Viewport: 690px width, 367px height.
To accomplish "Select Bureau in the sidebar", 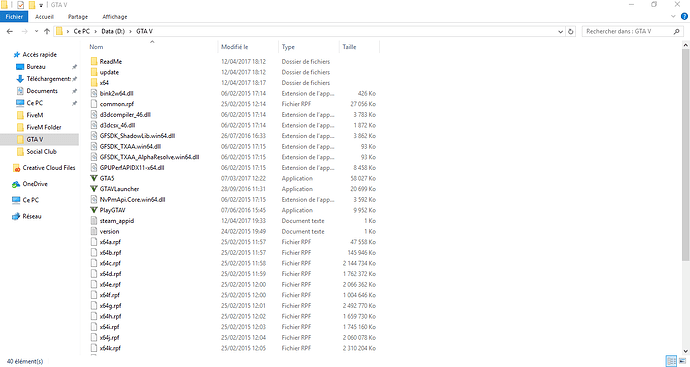I will pyautogui.click(x=36, y=67).
